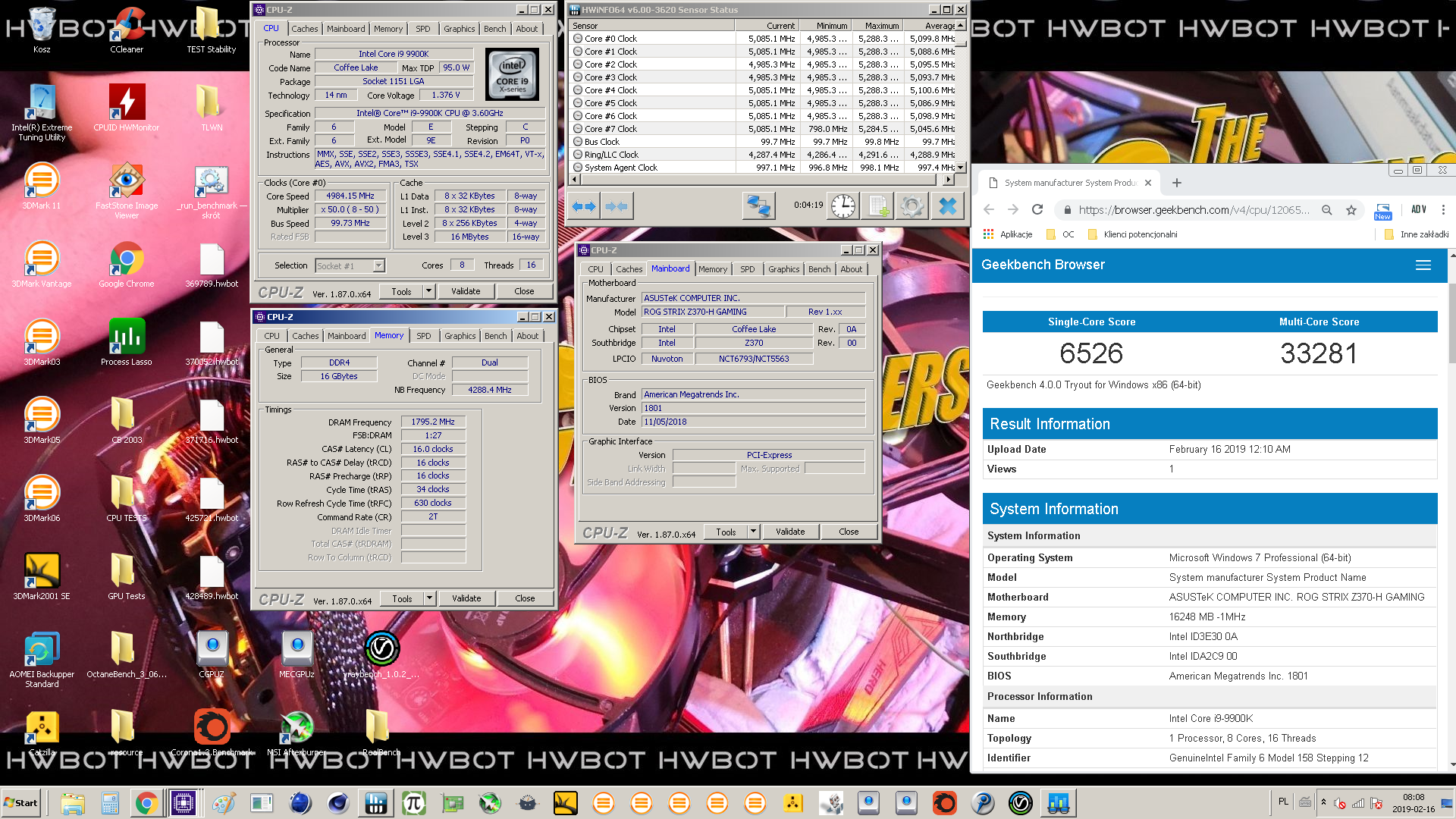The width and height of the screenshot is (1456, 819).
Task: Open Bench tab in CPU-Z Mainboard window
Action: [x=820, y=269]
